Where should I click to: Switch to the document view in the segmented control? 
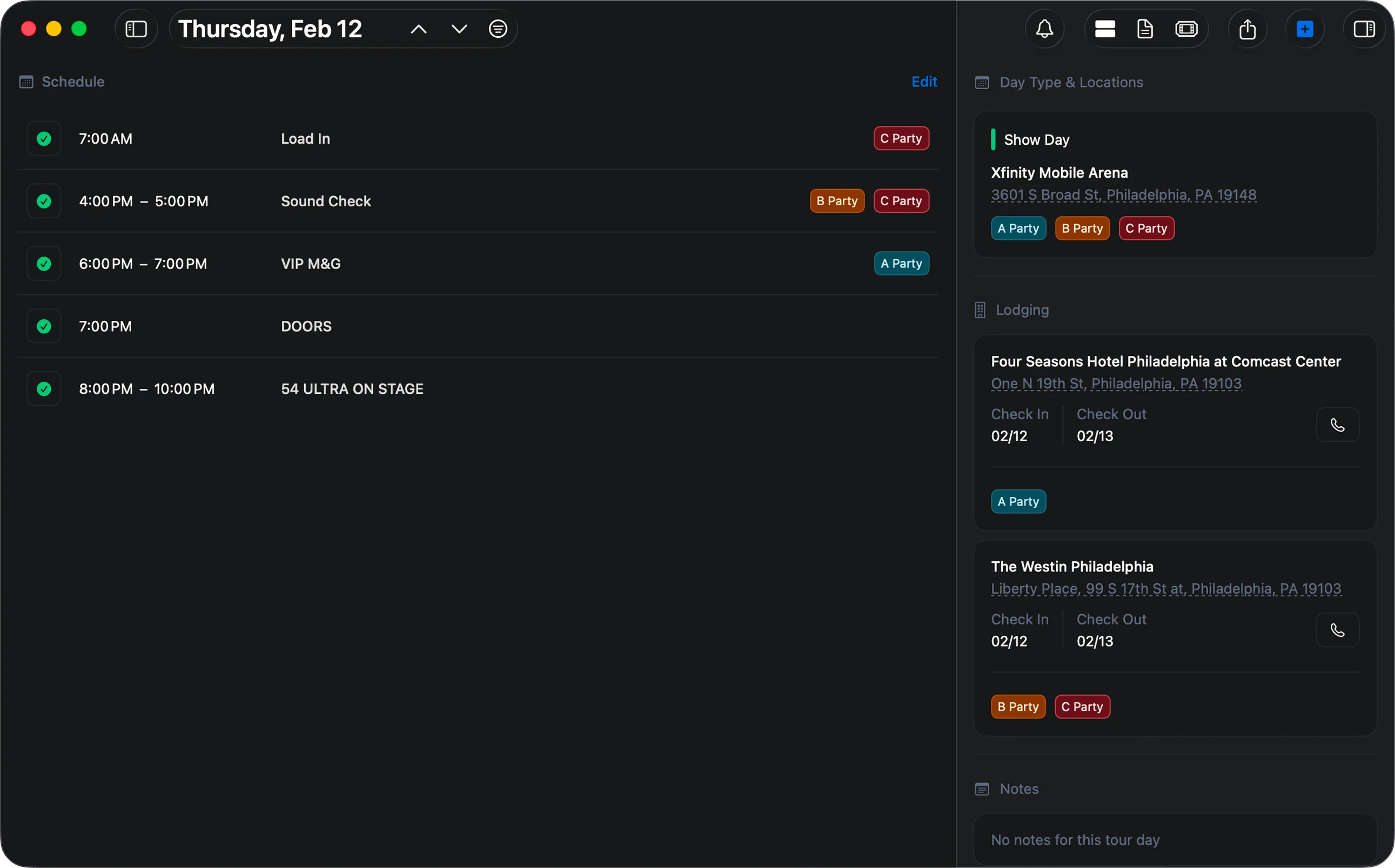click(1145, 28)
